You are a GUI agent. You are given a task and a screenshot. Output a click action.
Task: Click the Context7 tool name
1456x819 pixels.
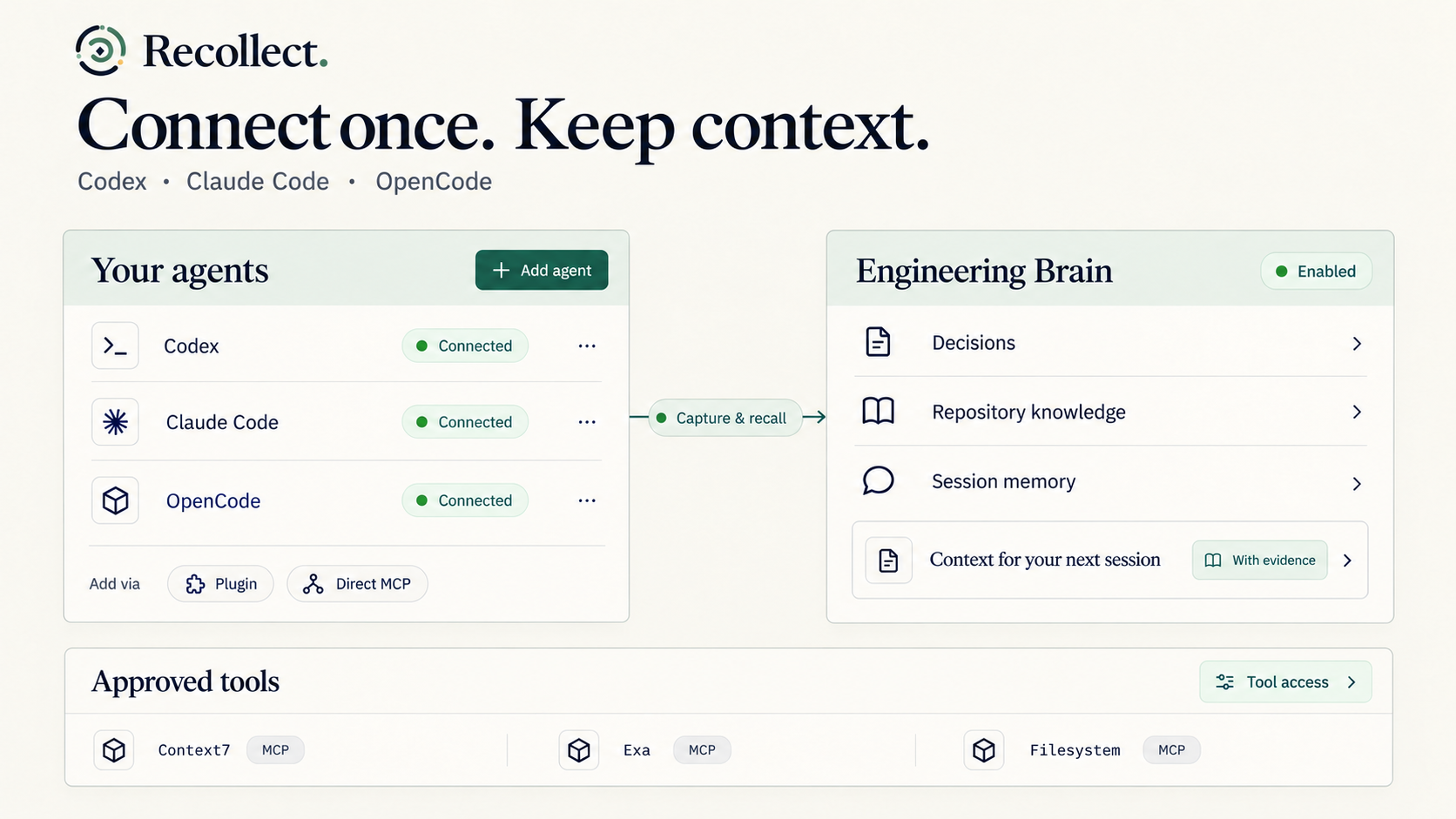click(194, 750)
